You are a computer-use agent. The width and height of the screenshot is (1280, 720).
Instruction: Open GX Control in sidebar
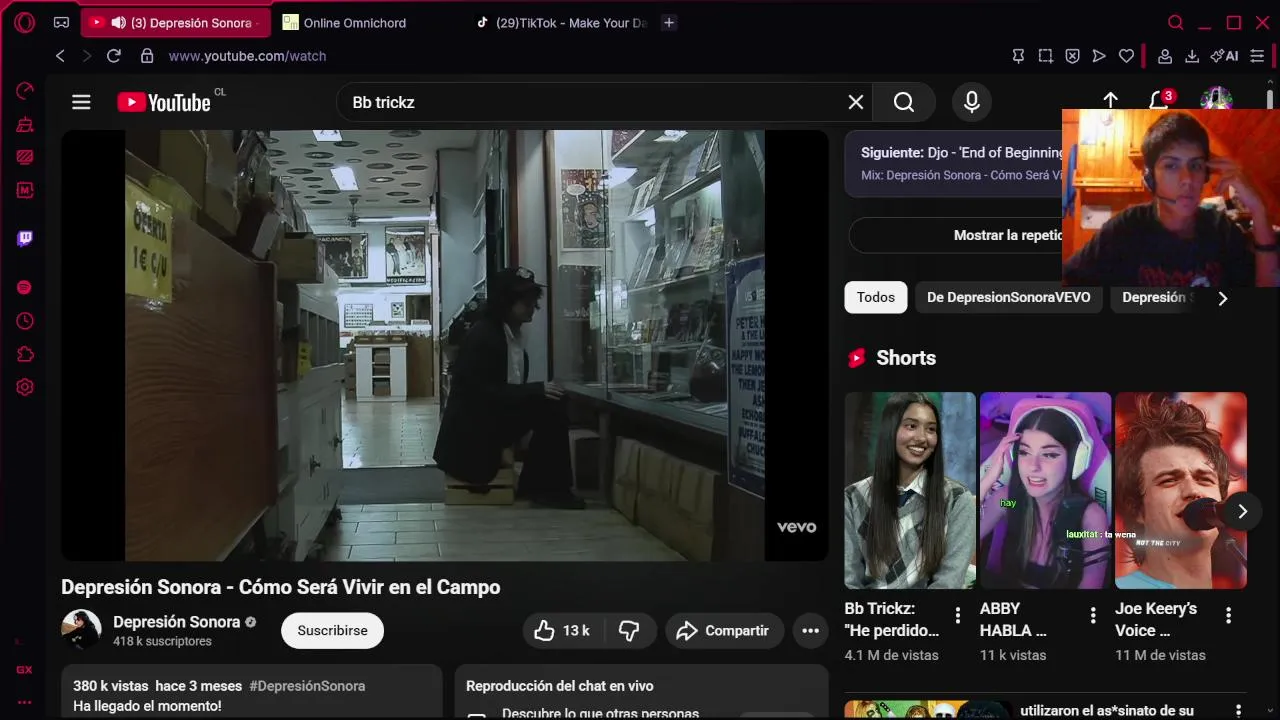[x=25, y=91]
